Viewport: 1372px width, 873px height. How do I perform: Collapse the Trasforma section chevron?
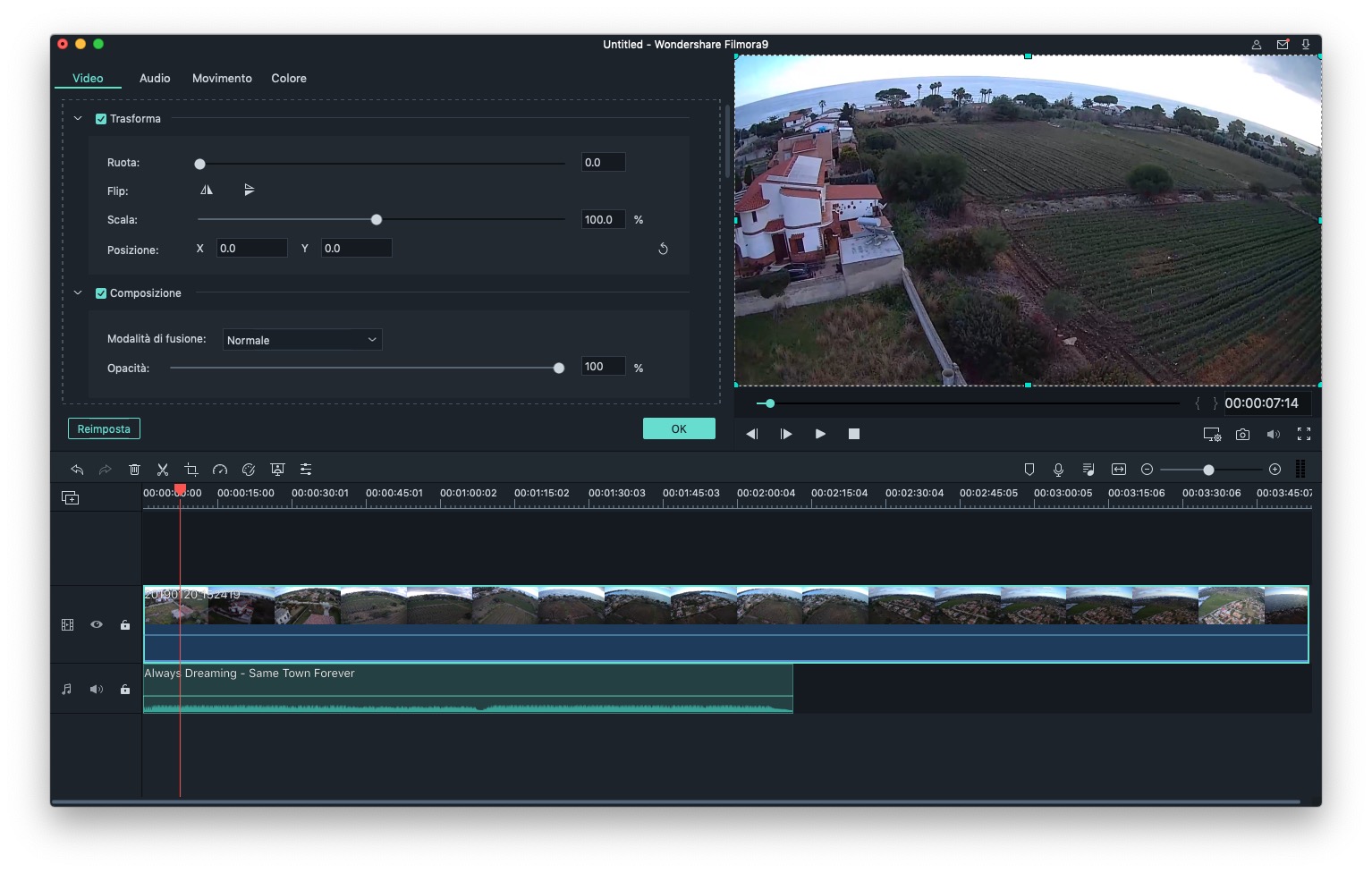point(77,118)
